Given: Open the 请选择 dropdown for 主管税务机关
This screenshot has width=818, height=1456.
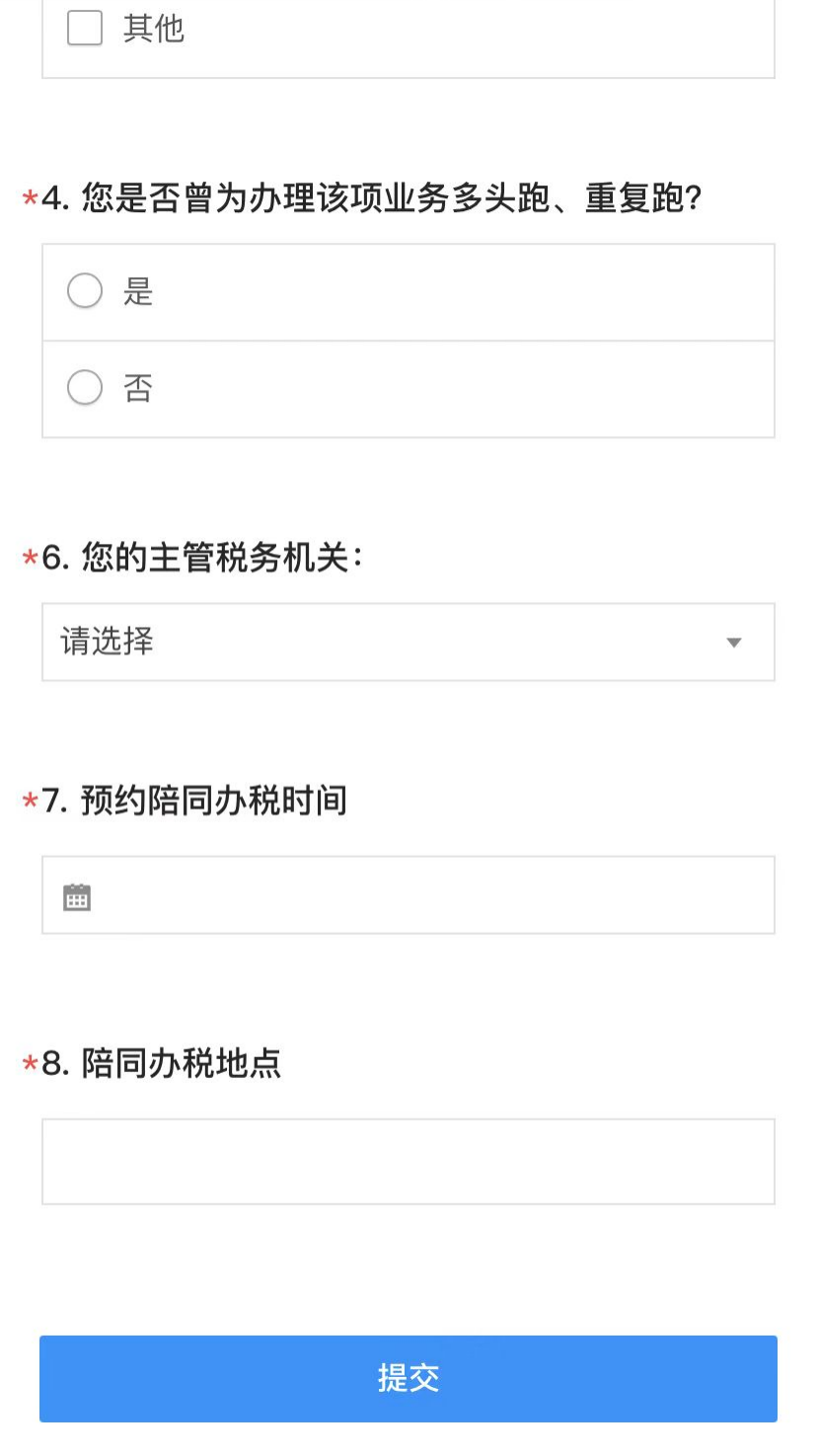Looking at the screenshot, I should point(409,642).
